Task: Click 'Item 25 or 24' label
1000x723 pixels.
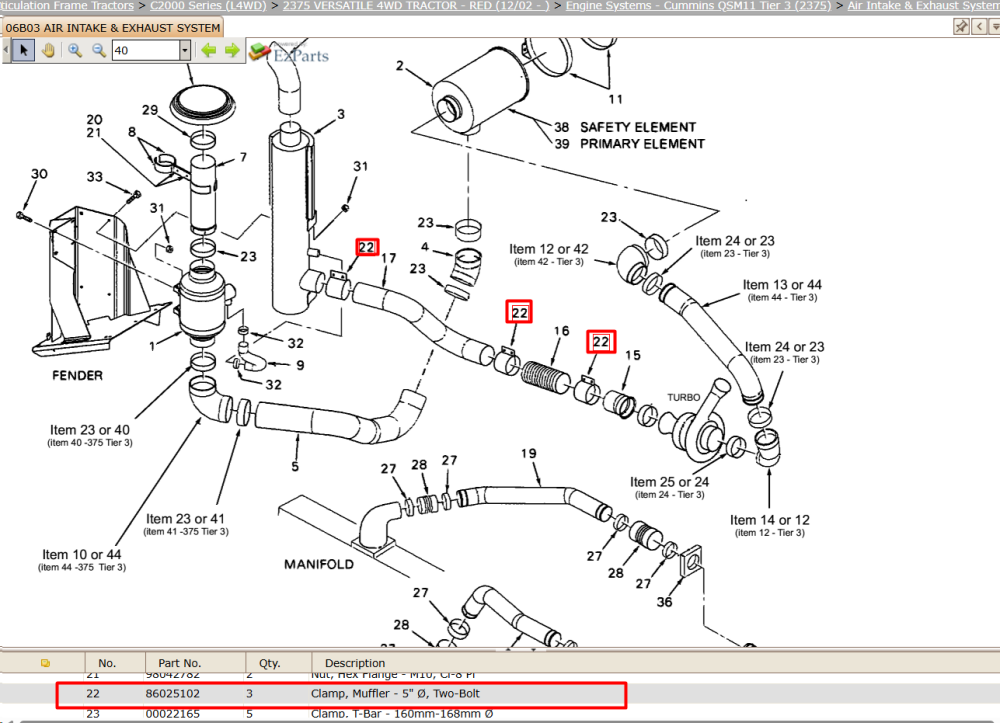Action: [670, 482]
